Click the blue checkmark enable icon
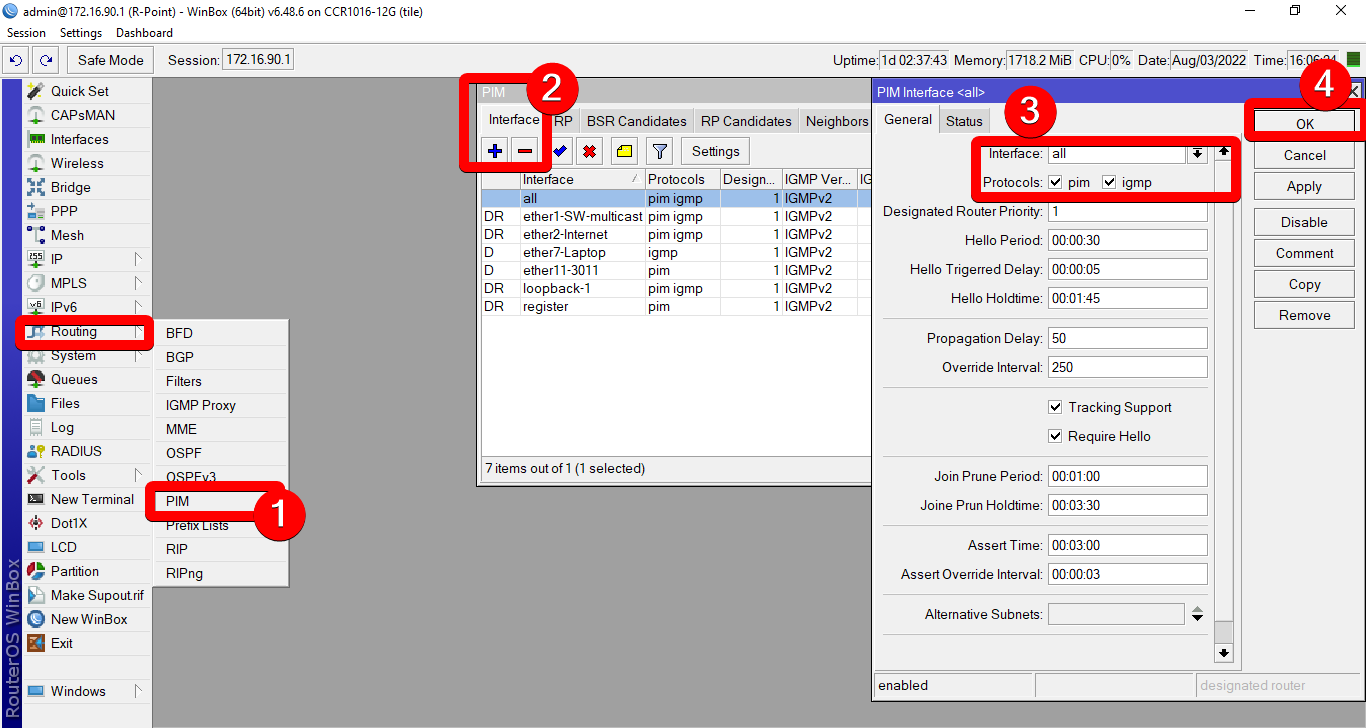The image size is (1366, 728). 559,151
